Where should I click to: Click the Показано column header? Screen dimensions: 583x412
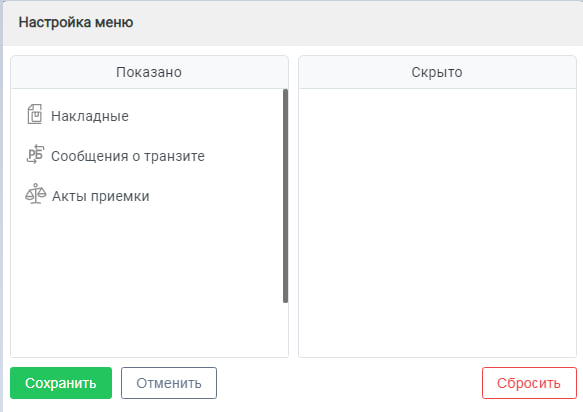point(149,72)
